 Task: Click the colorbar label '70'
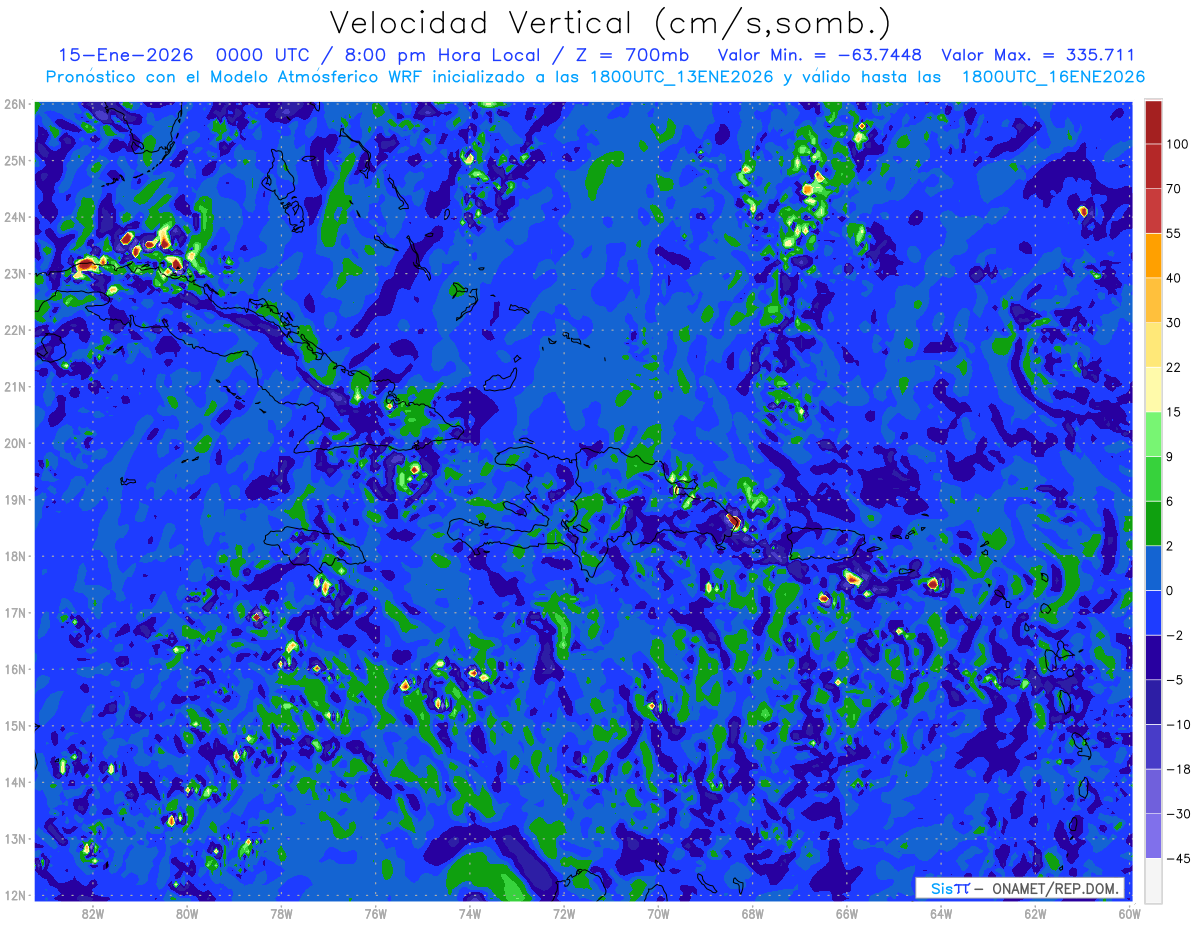[x=1174, y=189]
